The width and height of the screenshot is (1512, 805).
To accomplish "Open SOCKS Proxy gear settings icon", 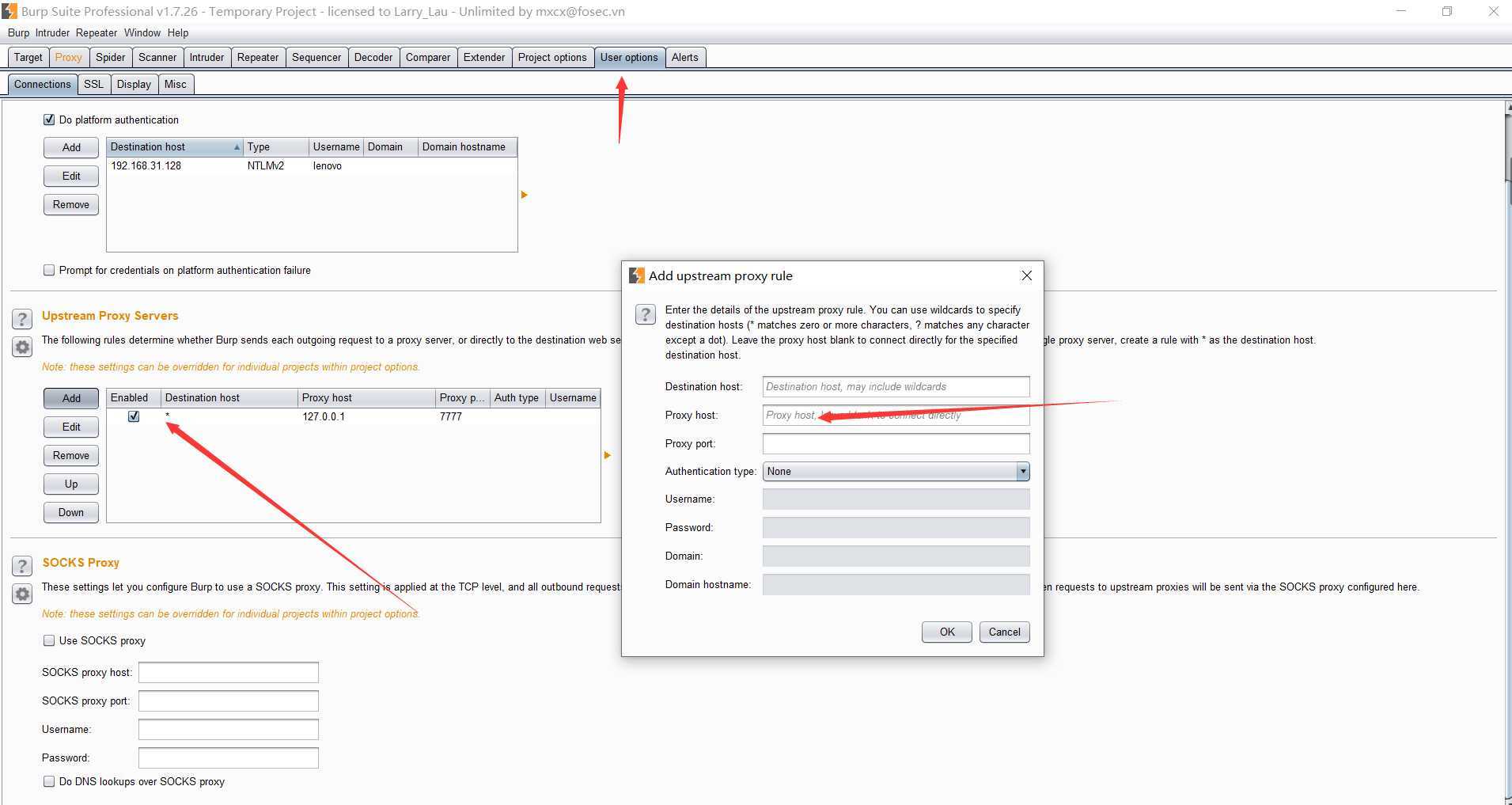I will click(22, 594).
